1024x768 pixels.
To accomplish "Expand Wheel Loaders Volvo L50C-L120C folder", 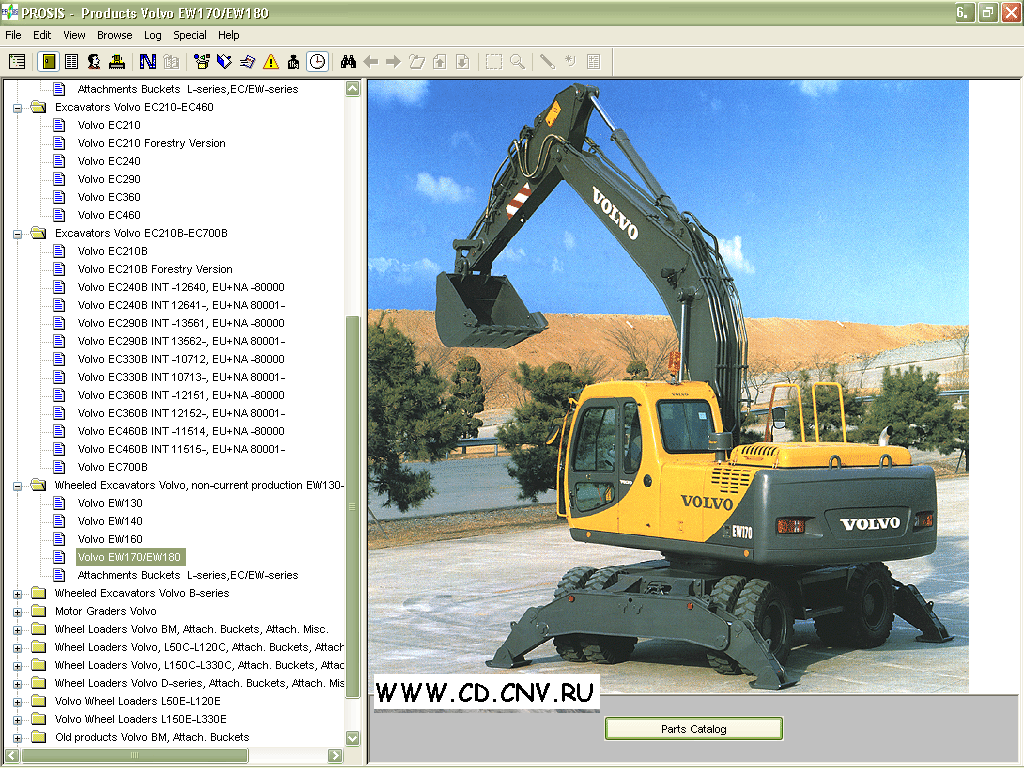I will [18, 648].
